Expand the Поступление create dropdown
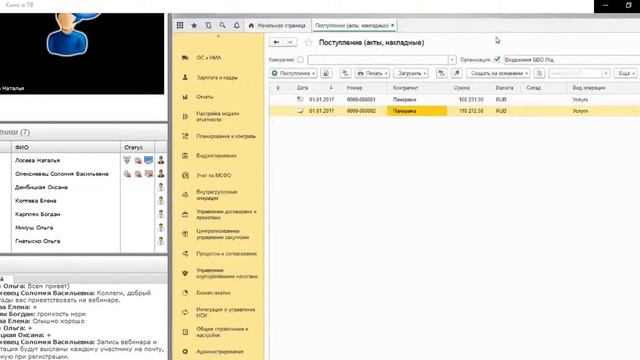The height and width of the screenshot is (360, 640). coord(293,73)
